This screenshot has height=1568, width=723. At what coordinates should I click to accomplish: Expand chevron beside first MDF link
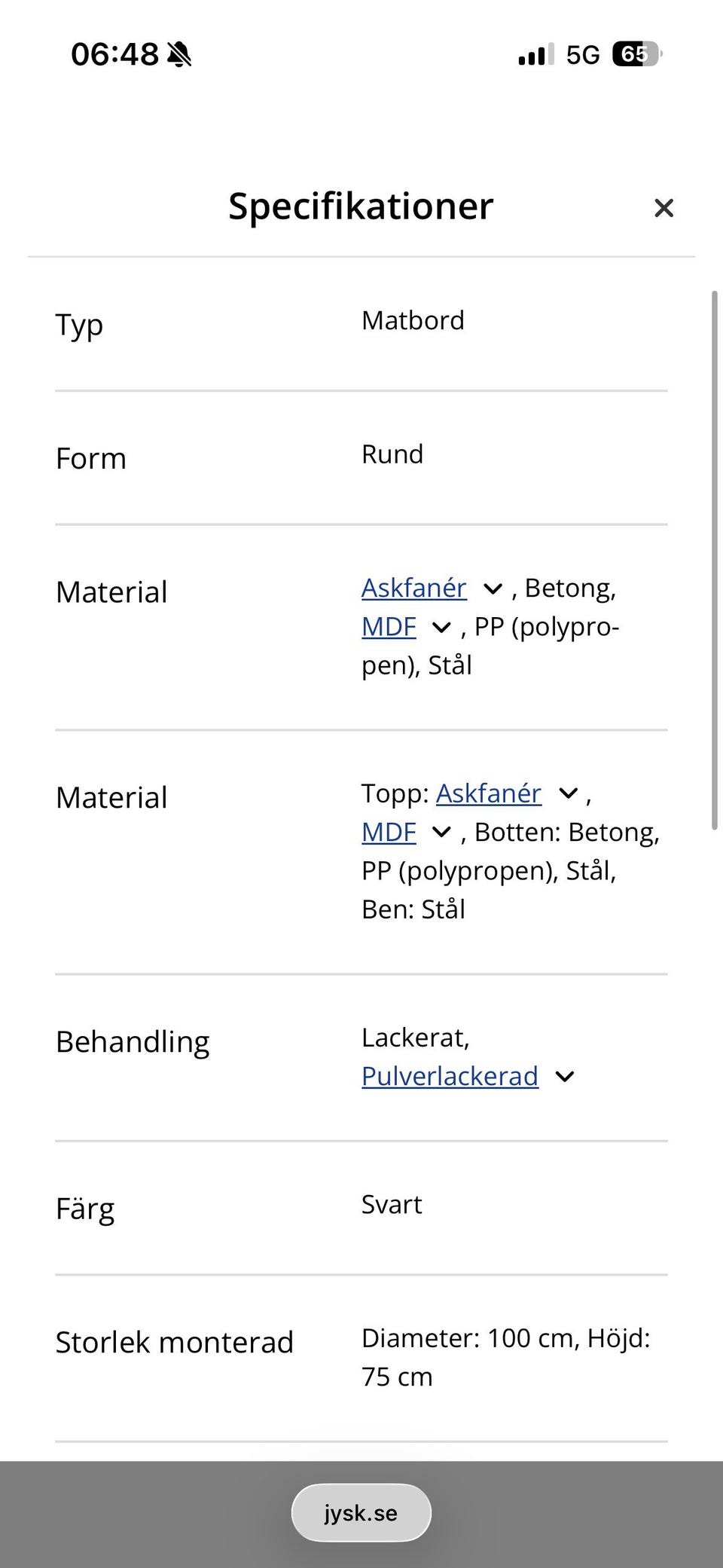coord(441,628)
